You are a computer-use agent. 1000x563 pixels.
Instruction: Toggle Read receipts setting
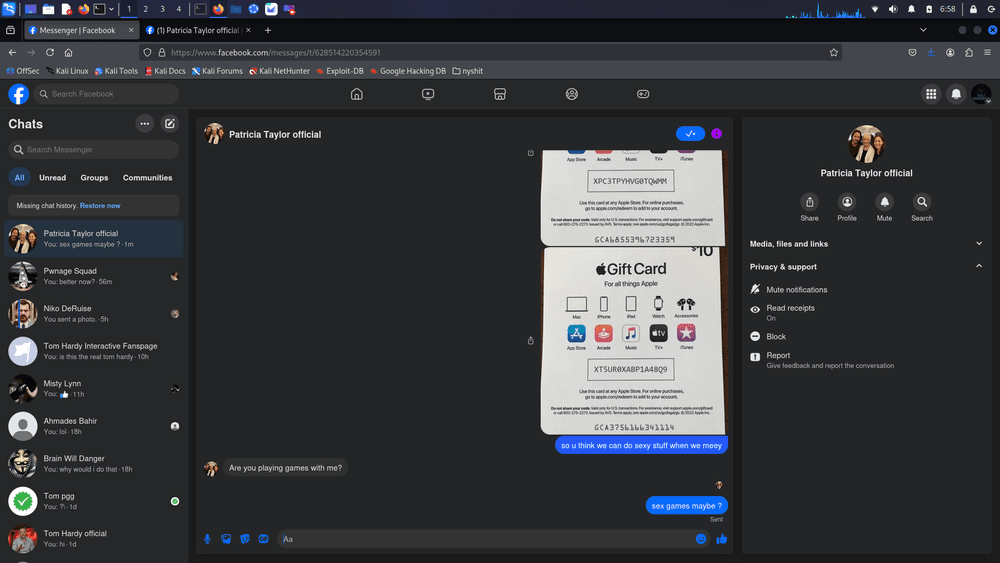pyautogui.click(x=866, y=312)
